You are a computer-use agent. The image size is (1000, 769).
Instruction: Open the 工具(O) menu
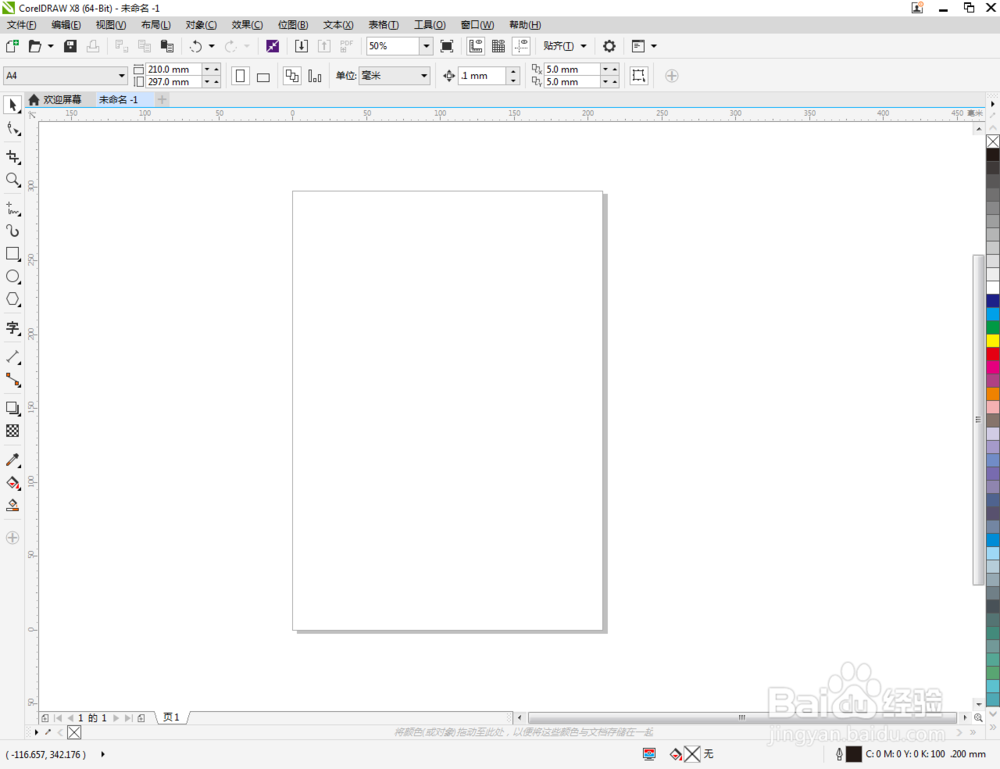pyautogui.click(x=429, y=25)
